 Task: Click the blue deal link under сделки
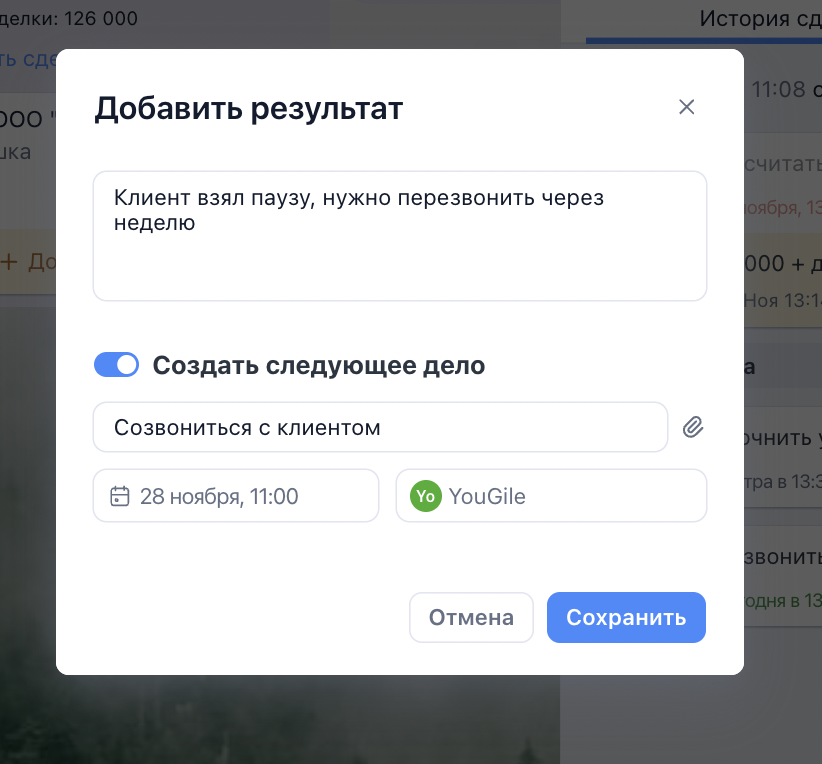[x=27, y=59]
